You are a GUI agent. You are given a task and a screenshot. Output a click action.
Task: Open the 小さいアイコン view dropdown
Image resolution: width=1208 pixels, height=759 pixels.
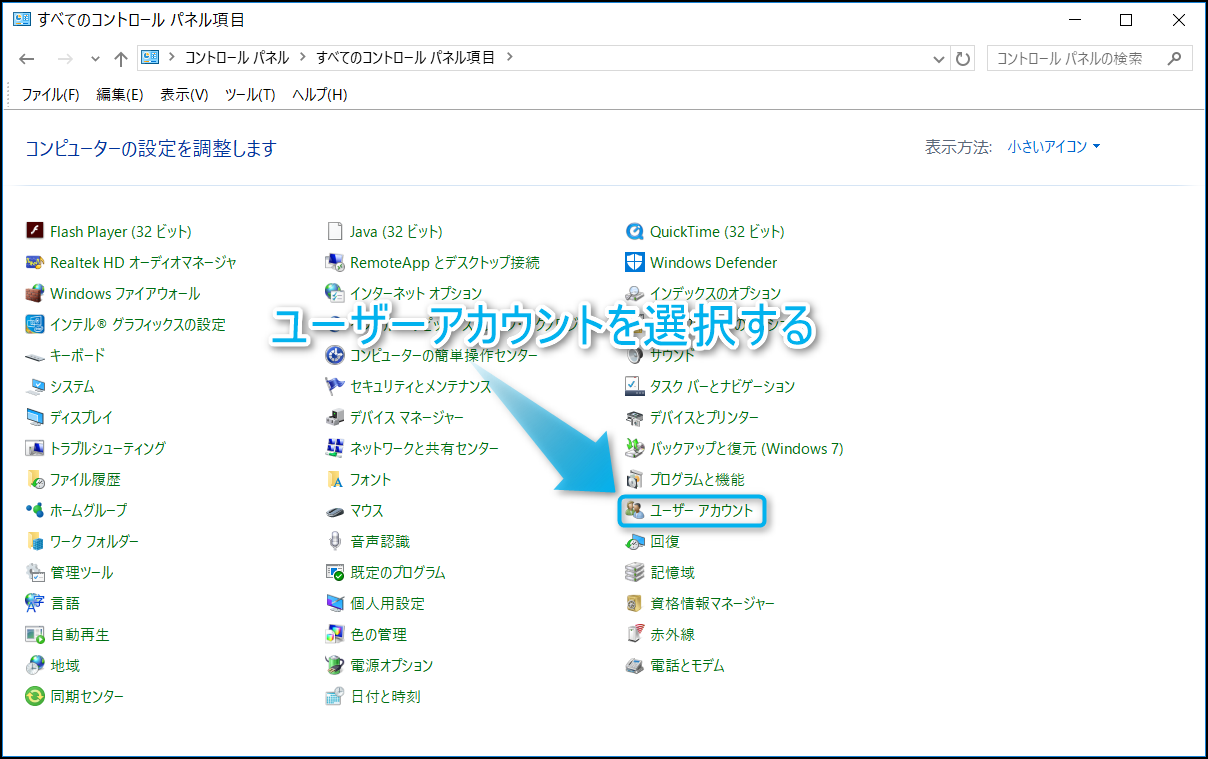1054,147
